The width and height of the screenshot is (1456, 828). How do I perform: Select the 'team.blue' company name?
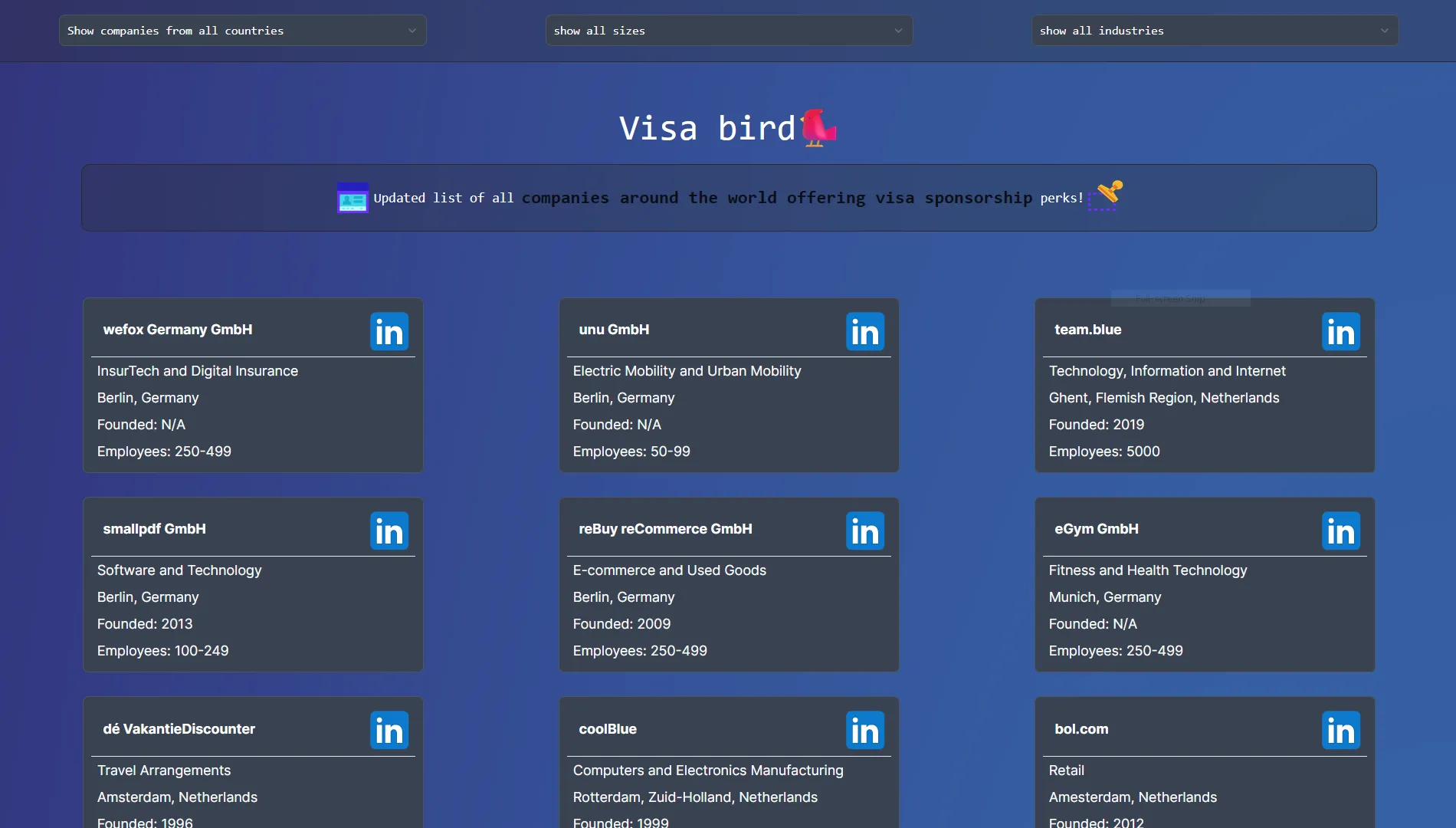(x=1087, y=330)
